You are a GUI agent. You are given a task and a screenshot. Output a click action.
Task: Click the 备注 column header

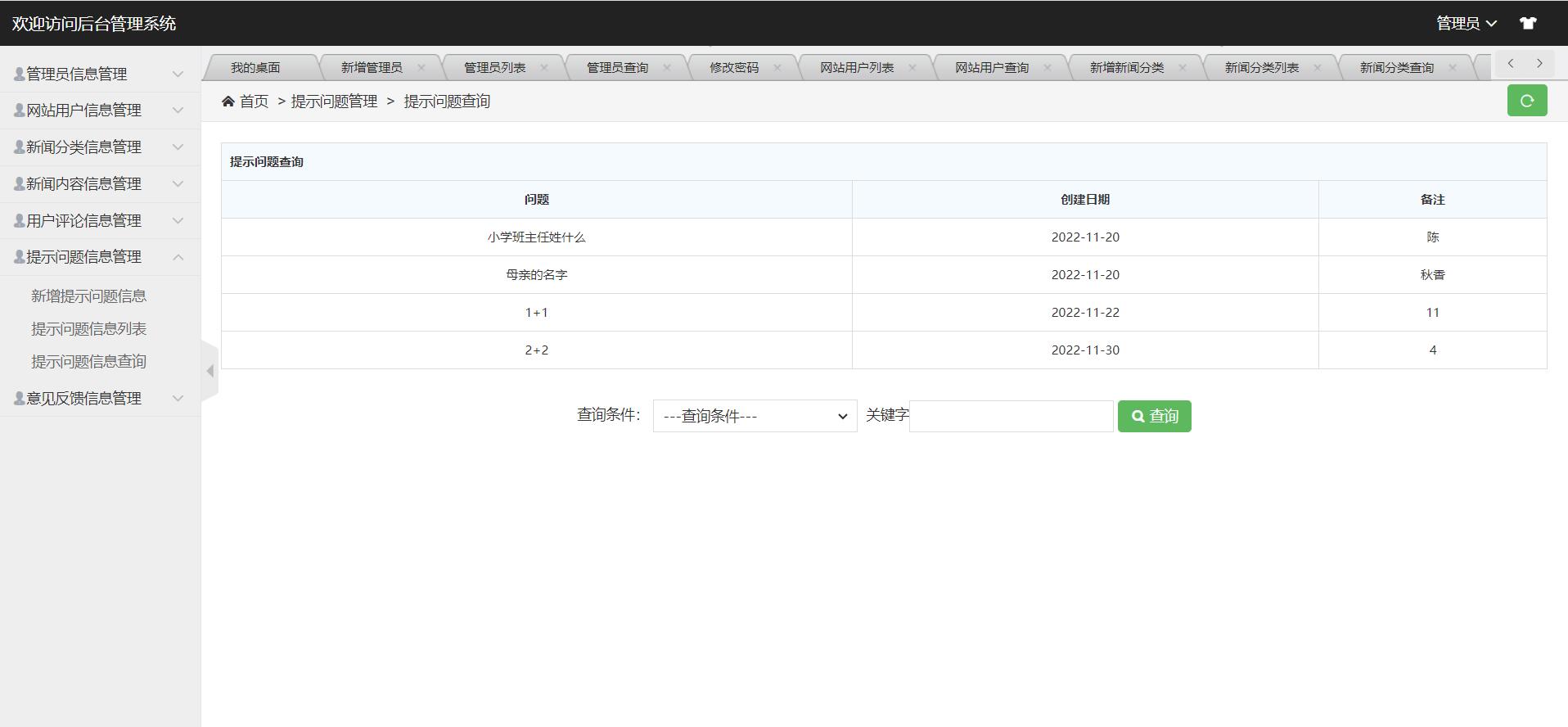(1433, 199)
